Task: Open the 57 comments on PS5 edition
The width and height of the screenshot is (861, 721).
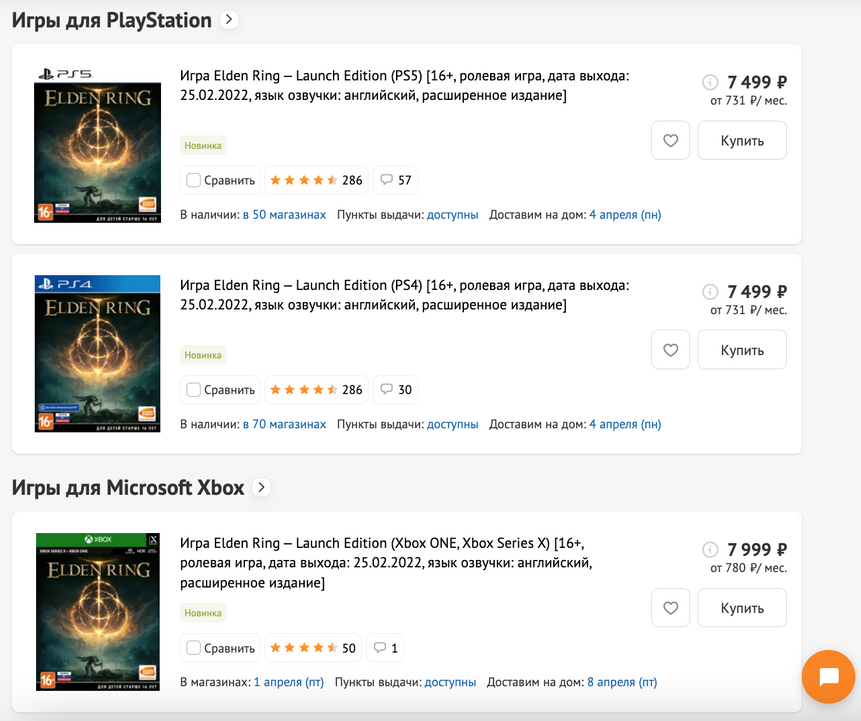Action: (396, 181)
